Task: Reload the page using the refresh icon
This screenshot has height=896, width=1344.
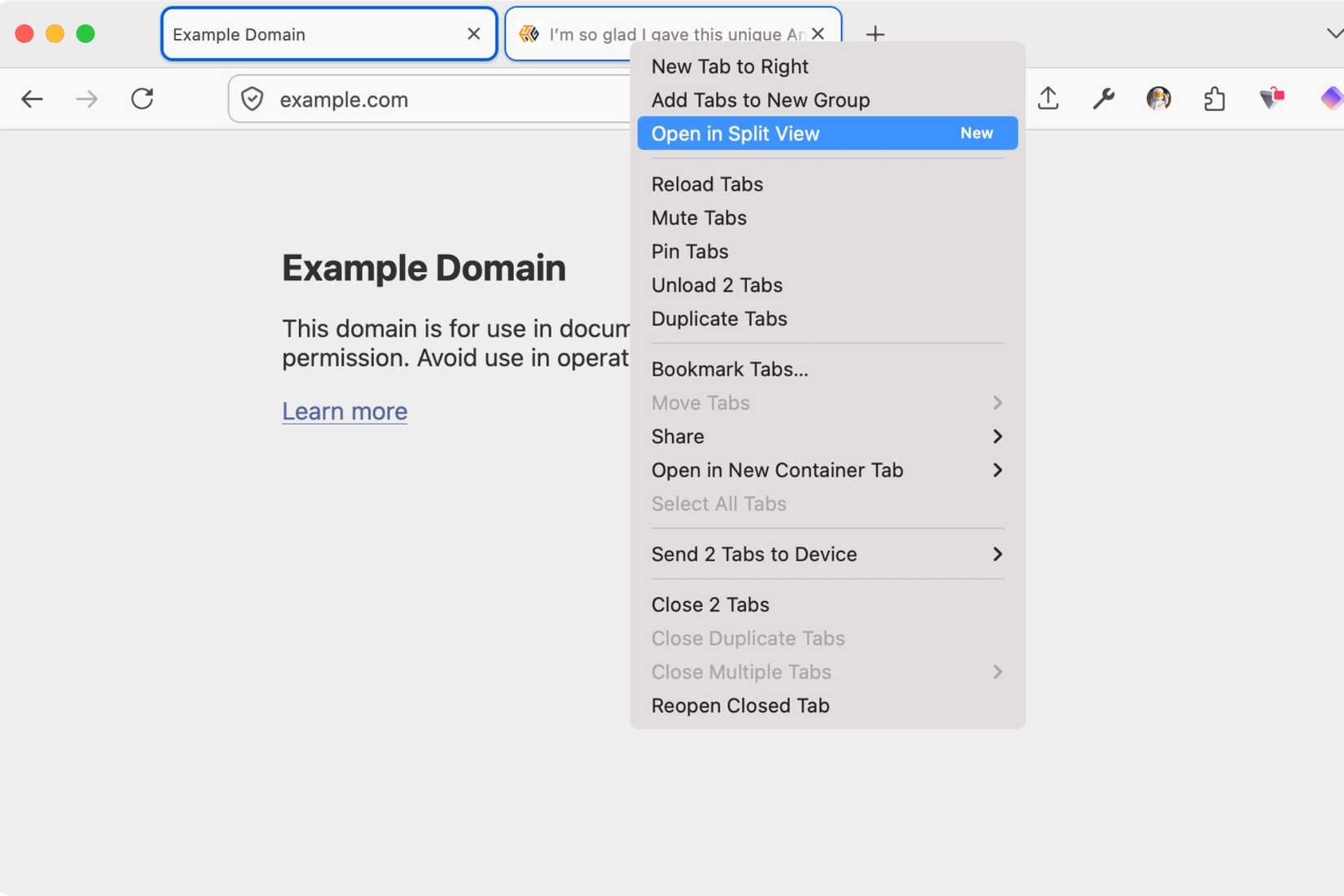Action: [143, 99]
